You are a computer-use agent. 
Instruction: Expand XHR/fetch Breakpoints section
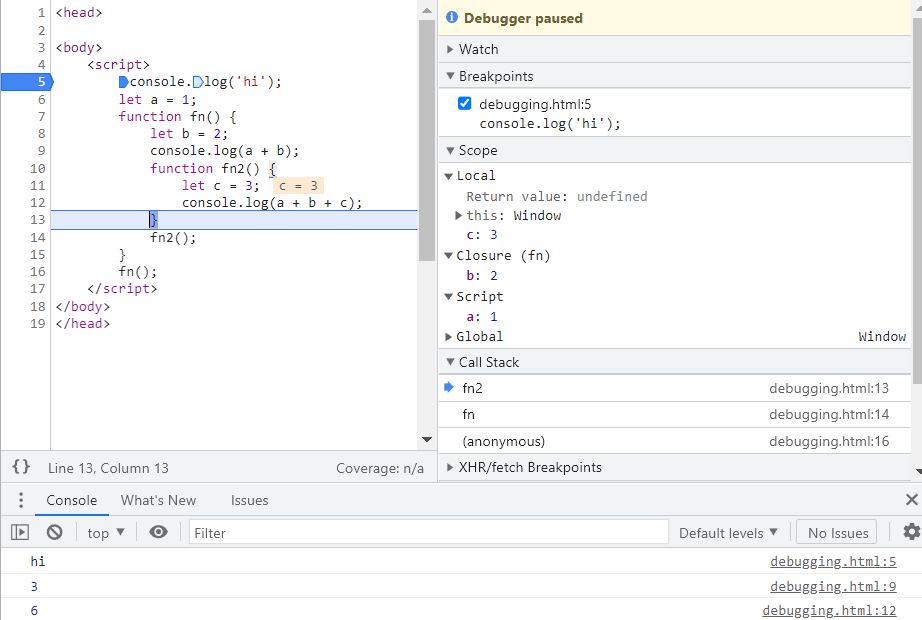tap(450, 467)
